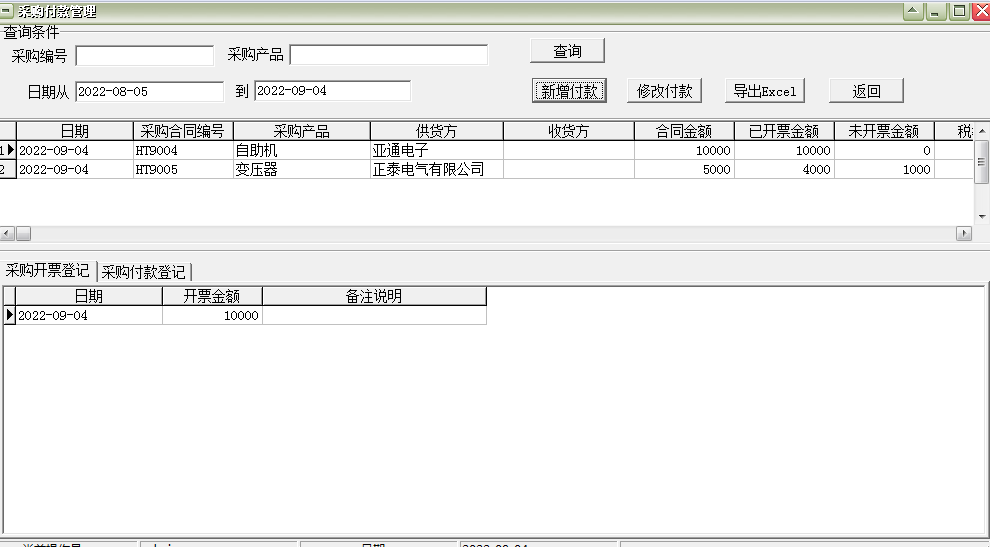The height and width of the screenshot is (547, 990).
Task: Click the 查询 search button
Action: point(567,51)
